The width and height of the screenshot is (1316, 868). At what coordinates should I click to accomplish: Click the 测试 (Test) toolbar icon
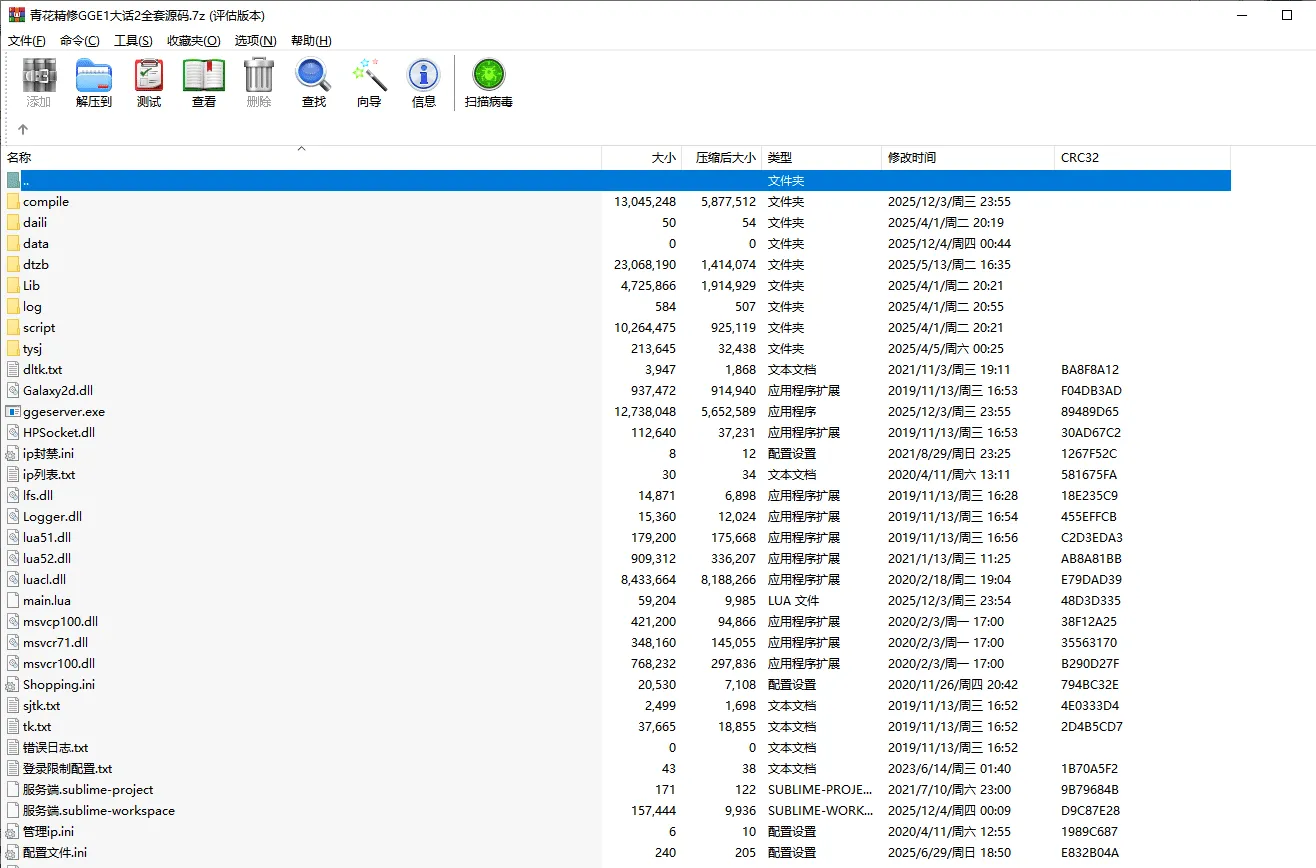(149, 75)
